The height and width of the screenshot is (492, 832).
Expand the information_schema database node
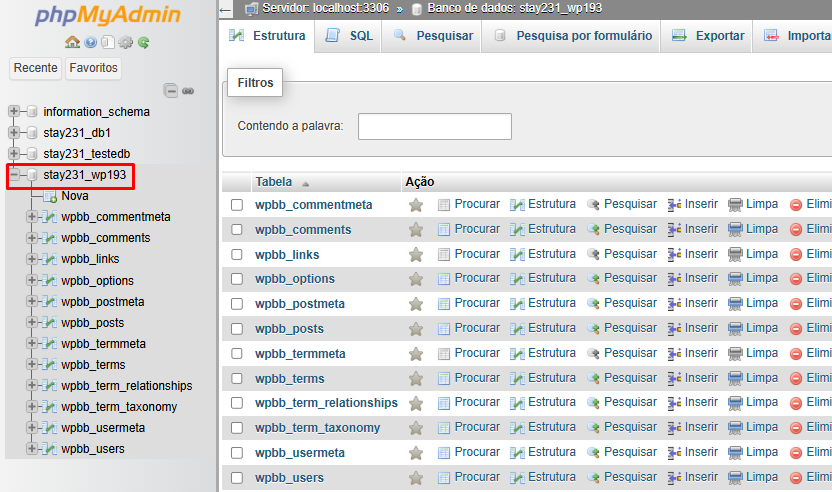click(14, 111)
